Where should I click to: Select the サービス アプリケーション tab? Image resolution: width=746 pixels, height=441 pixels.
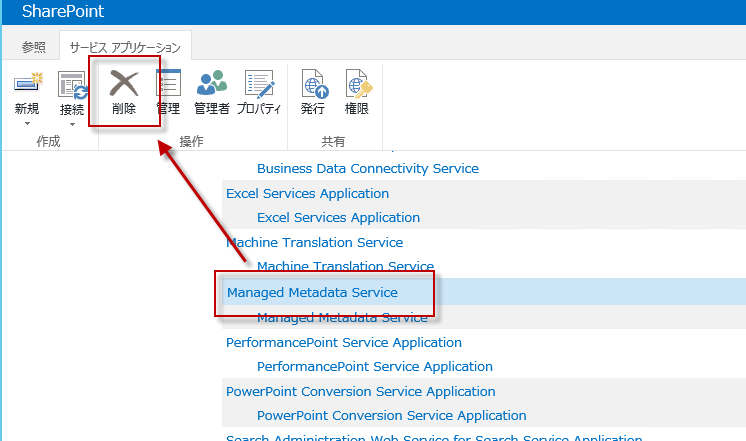point(125,47)
